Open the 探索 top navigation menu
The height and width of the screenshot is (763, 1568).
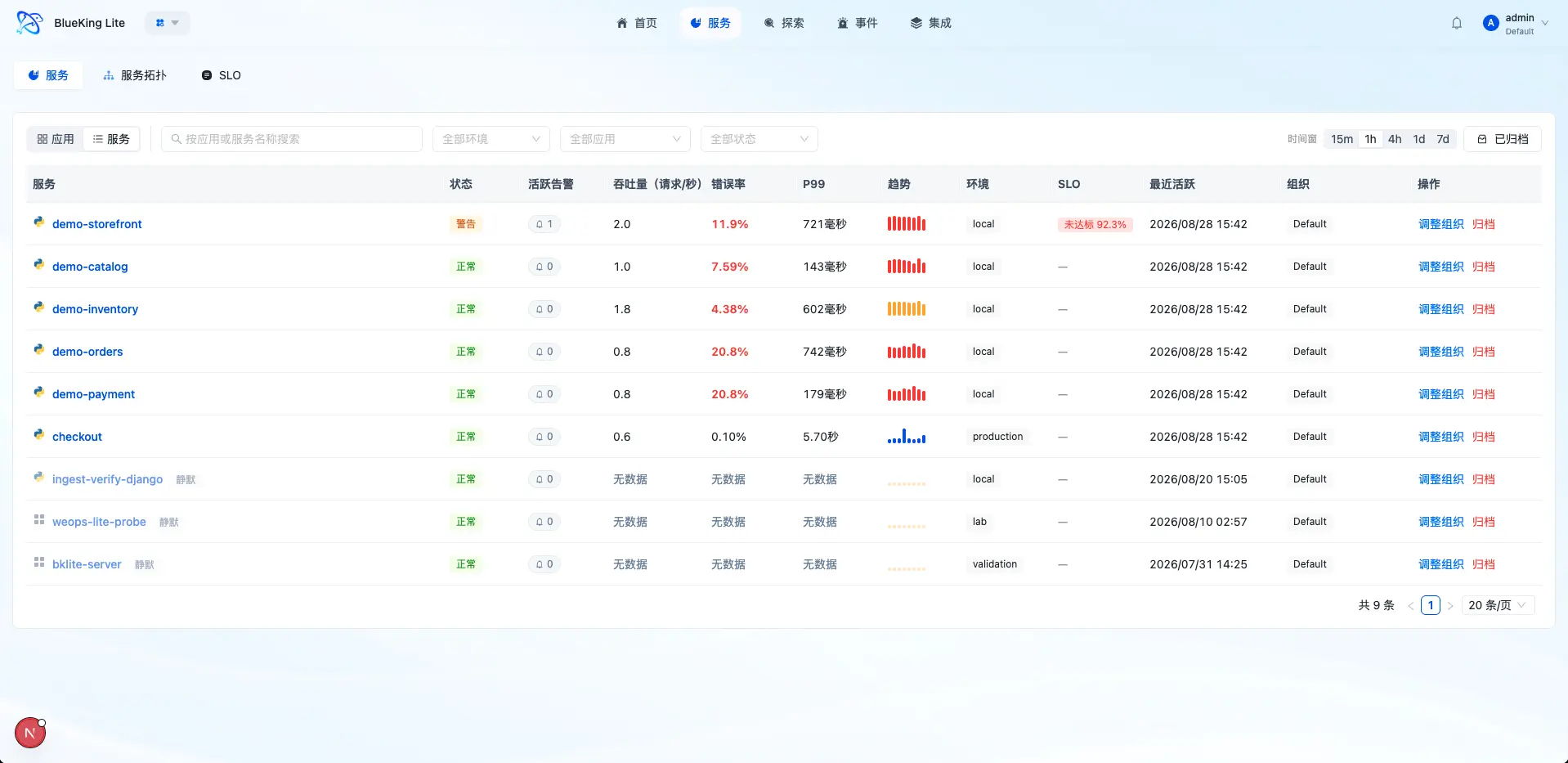[784, 23]
